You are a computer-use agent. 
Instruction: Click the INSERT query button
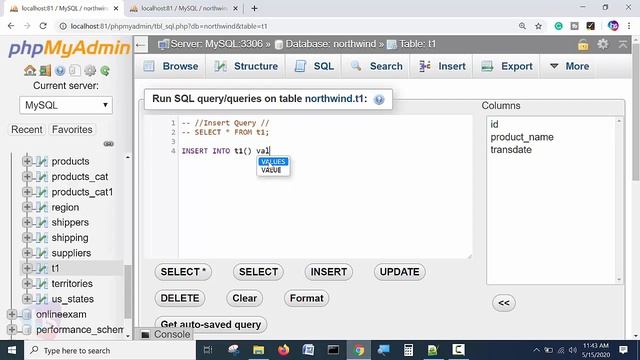[329, 272]
